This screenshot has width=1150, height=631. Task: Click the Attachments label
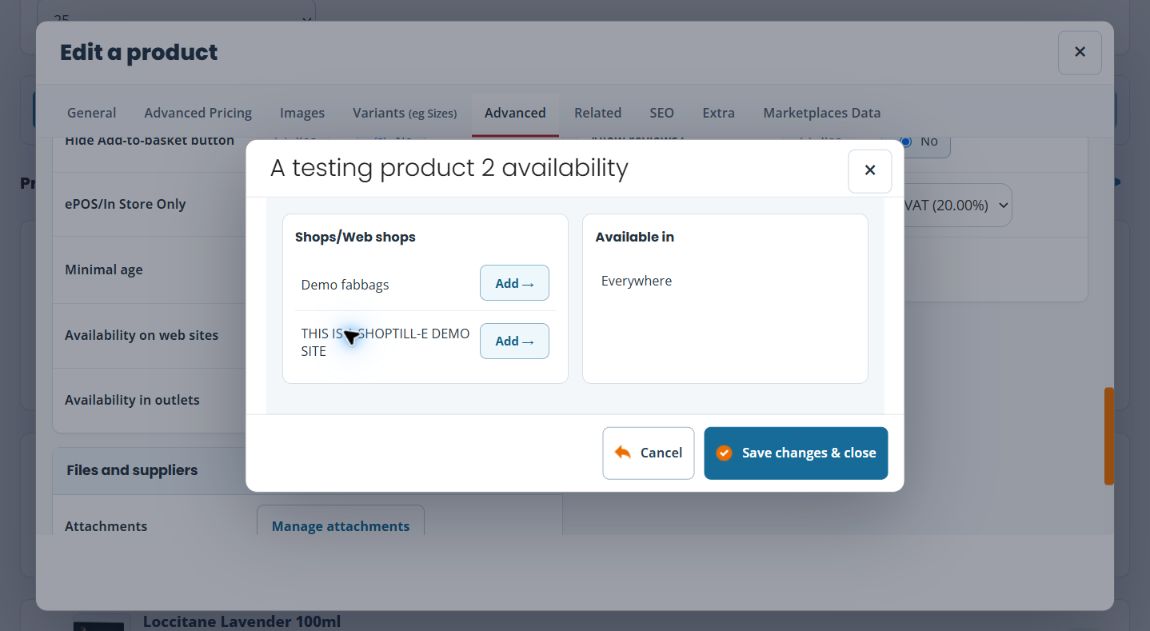pos(106,526)
